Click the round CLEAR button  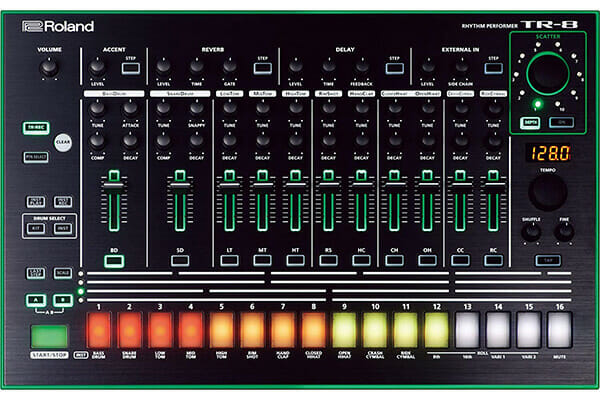(x=63, y=142)
